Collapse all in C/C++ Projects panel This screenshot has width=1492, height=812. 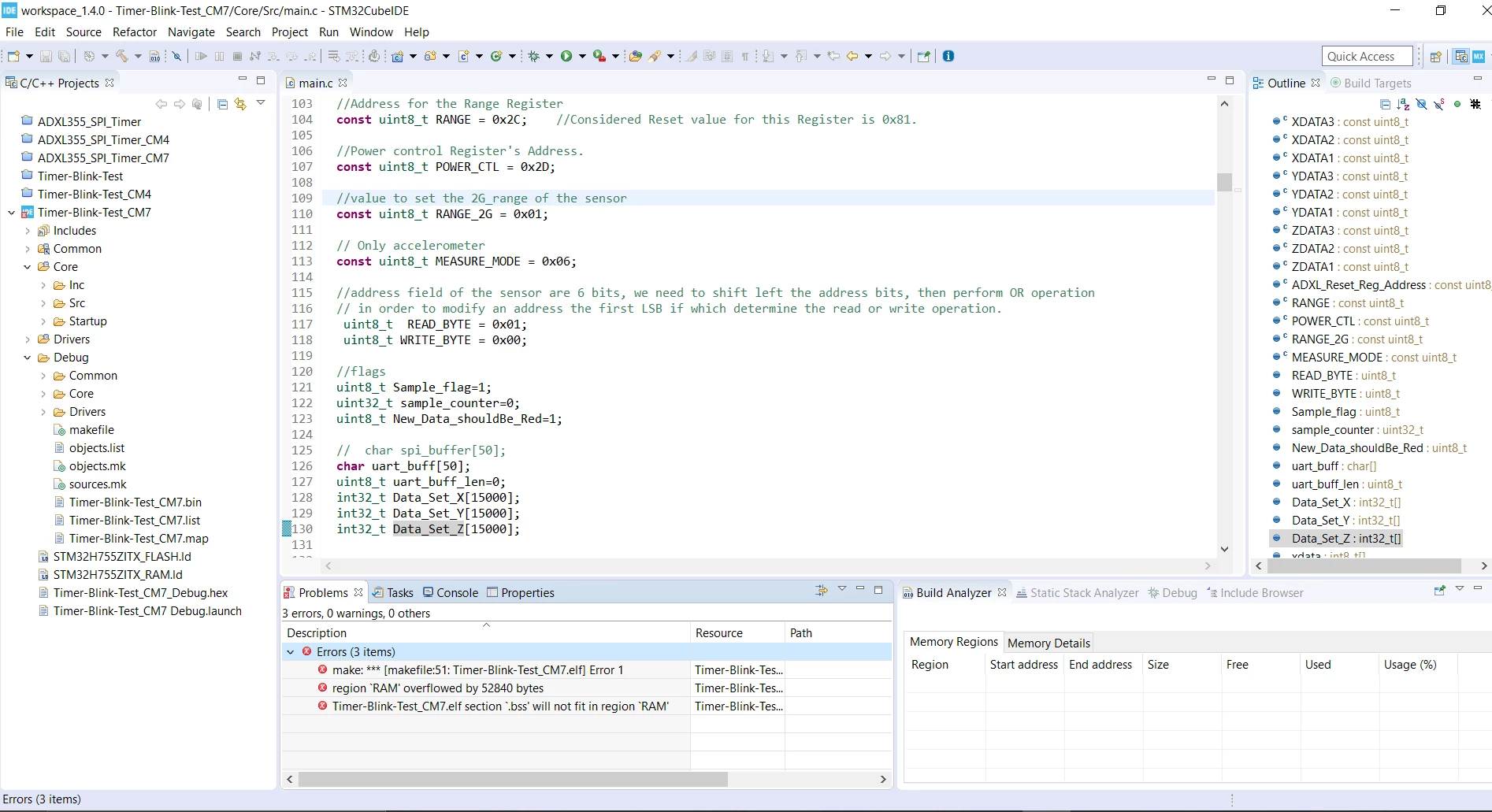coord(222,104)
